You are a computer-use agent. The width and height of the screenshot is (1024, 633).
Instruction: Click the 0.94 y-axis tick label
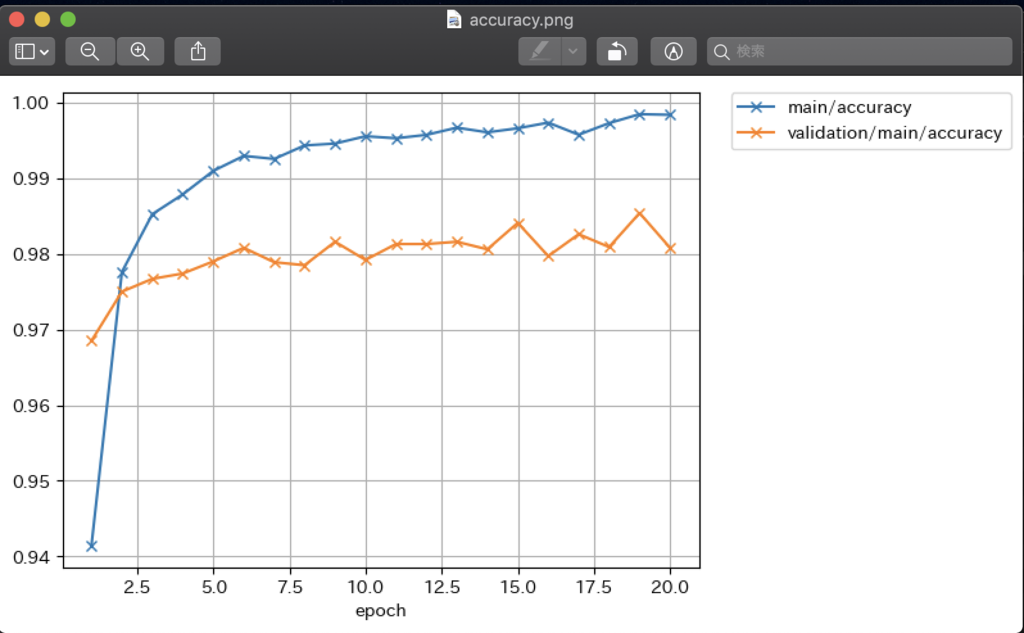tap(31, 558)
